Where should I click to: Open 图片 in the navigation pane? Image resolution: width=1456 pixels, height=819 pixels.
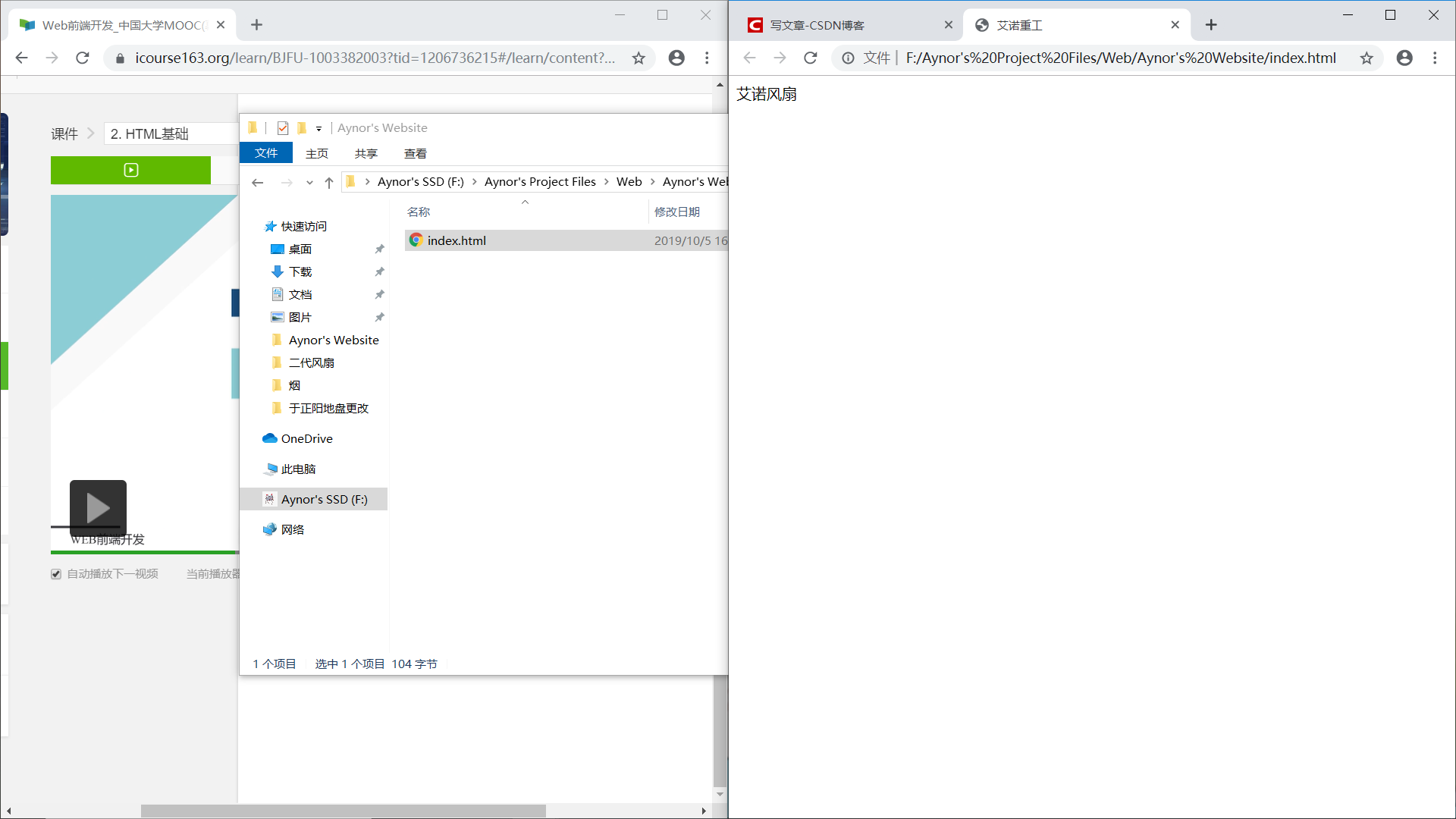[300, 318]
